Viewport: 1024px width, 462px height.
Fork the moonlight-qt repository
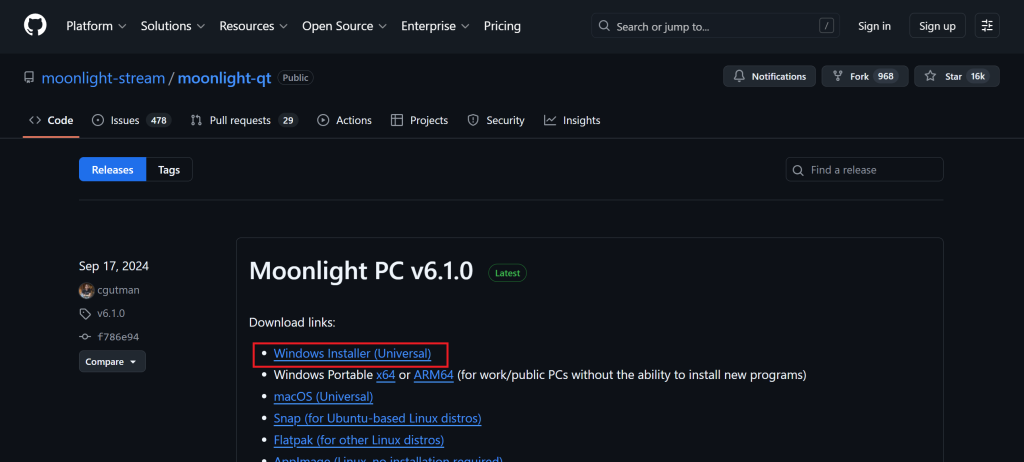click(865, 77)
